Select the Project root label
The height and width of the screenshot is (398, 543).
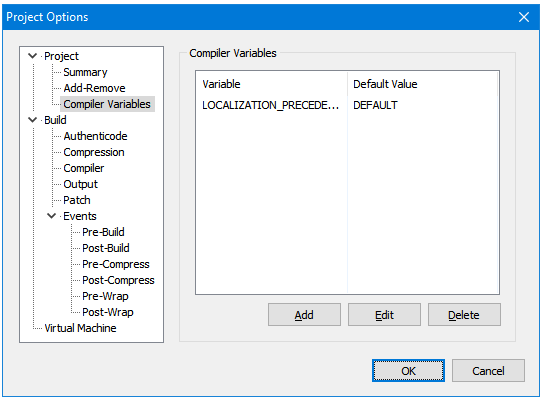(61, 56)
